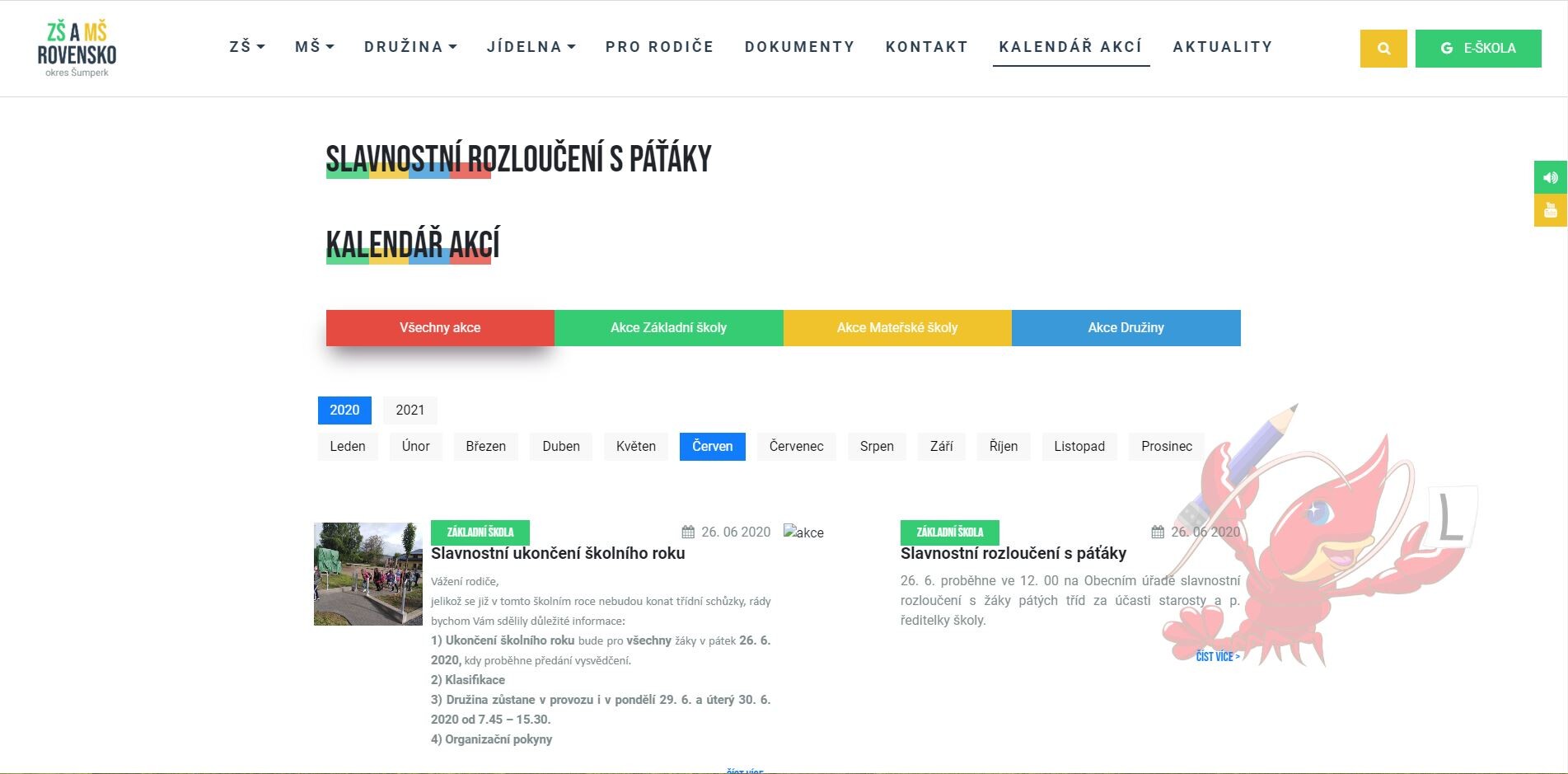Open the Družina dropdown menu

coord(410,47)
